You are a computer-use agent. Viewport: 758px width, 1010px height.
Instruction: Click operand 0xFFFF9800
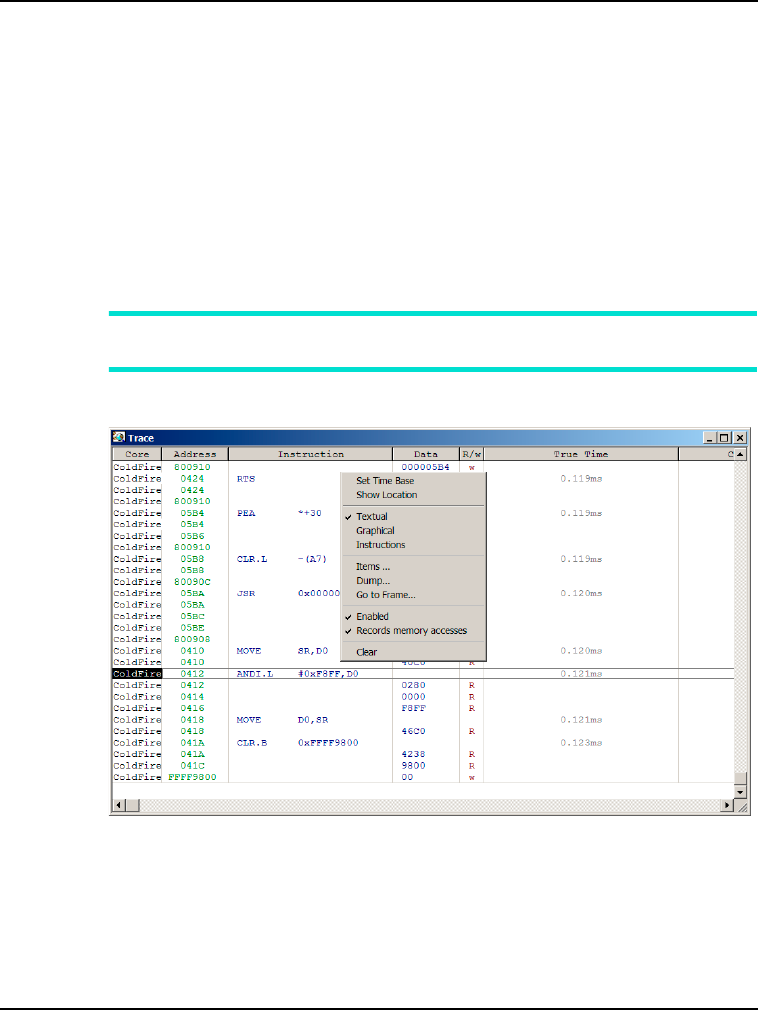pyautogui.click(x=328, y=743)
